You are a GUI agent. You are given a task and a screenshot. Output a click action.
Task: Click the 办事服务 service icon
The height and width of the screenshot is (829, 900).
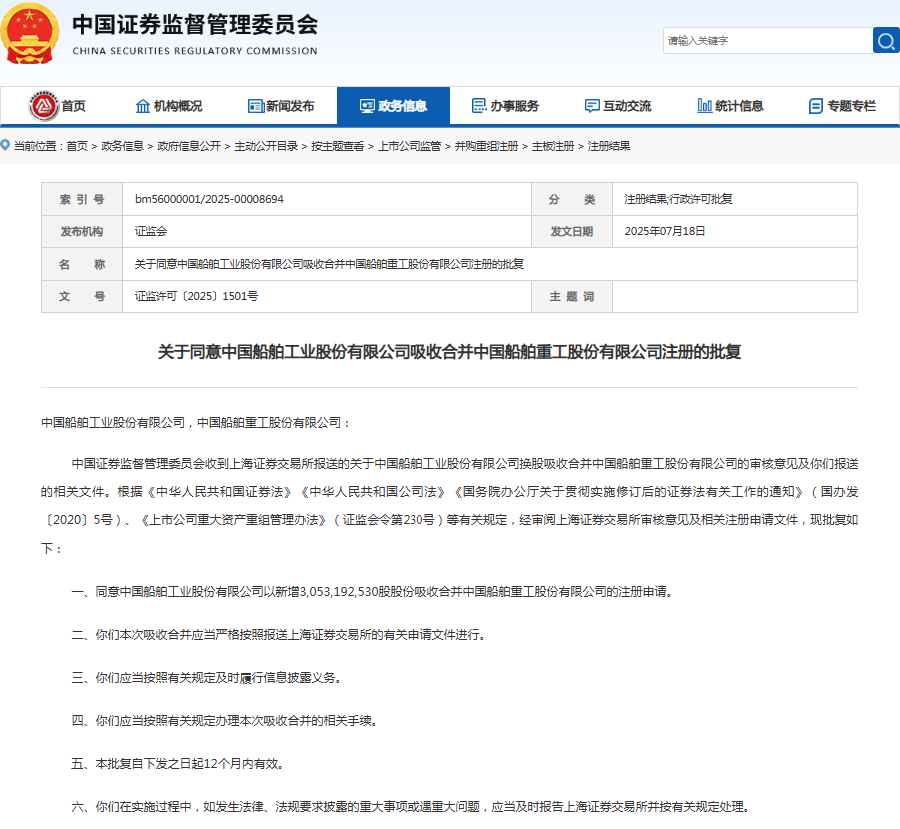[x=478, y=106]
